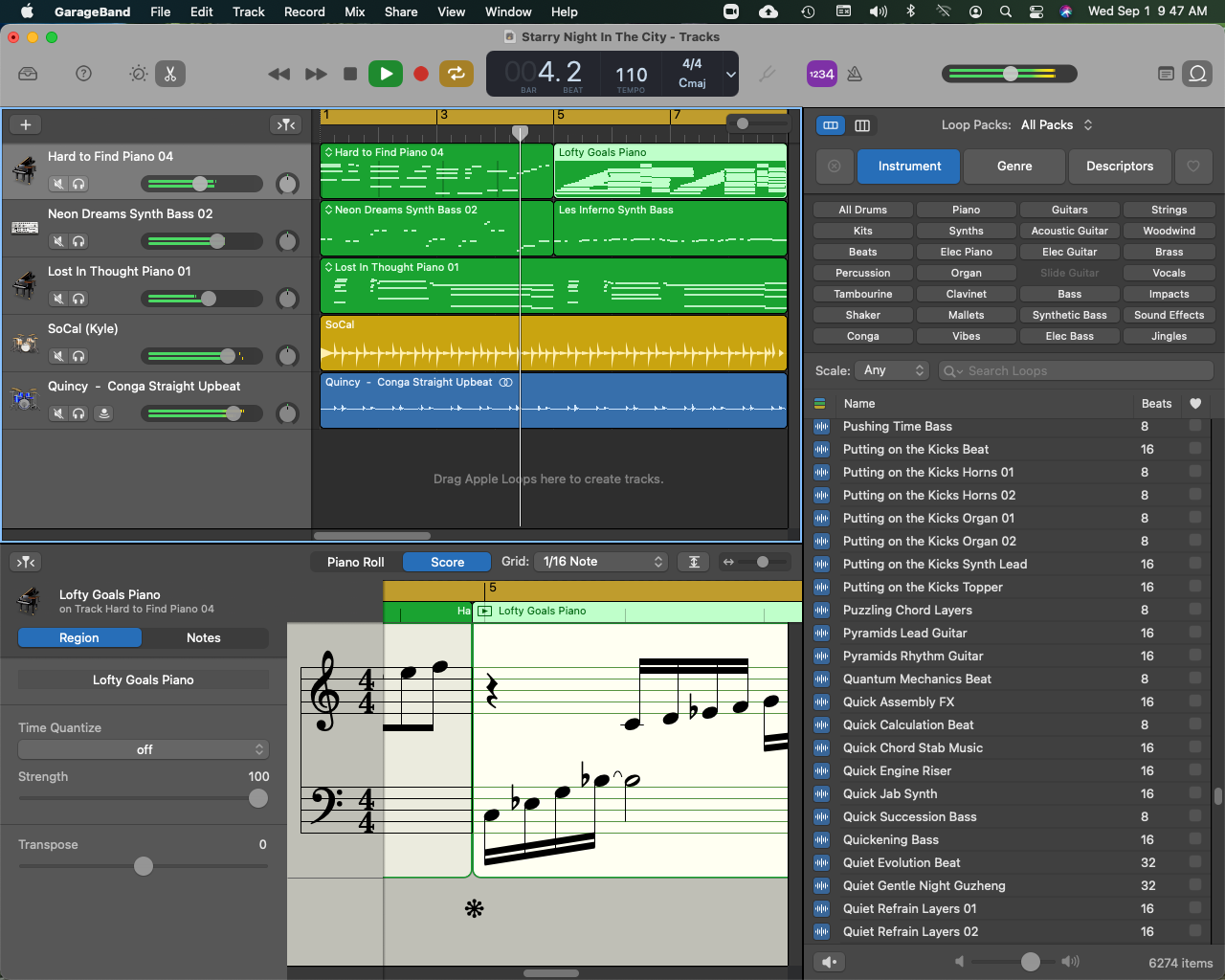Switch loop browser to button view
This screenshot has width=1225, height=980.
[x=831, y=125]
